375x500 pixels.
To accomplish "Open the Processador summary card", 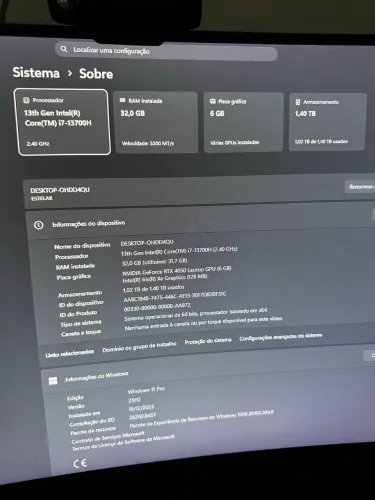I will pyautogui.click(x=63, y=122).
